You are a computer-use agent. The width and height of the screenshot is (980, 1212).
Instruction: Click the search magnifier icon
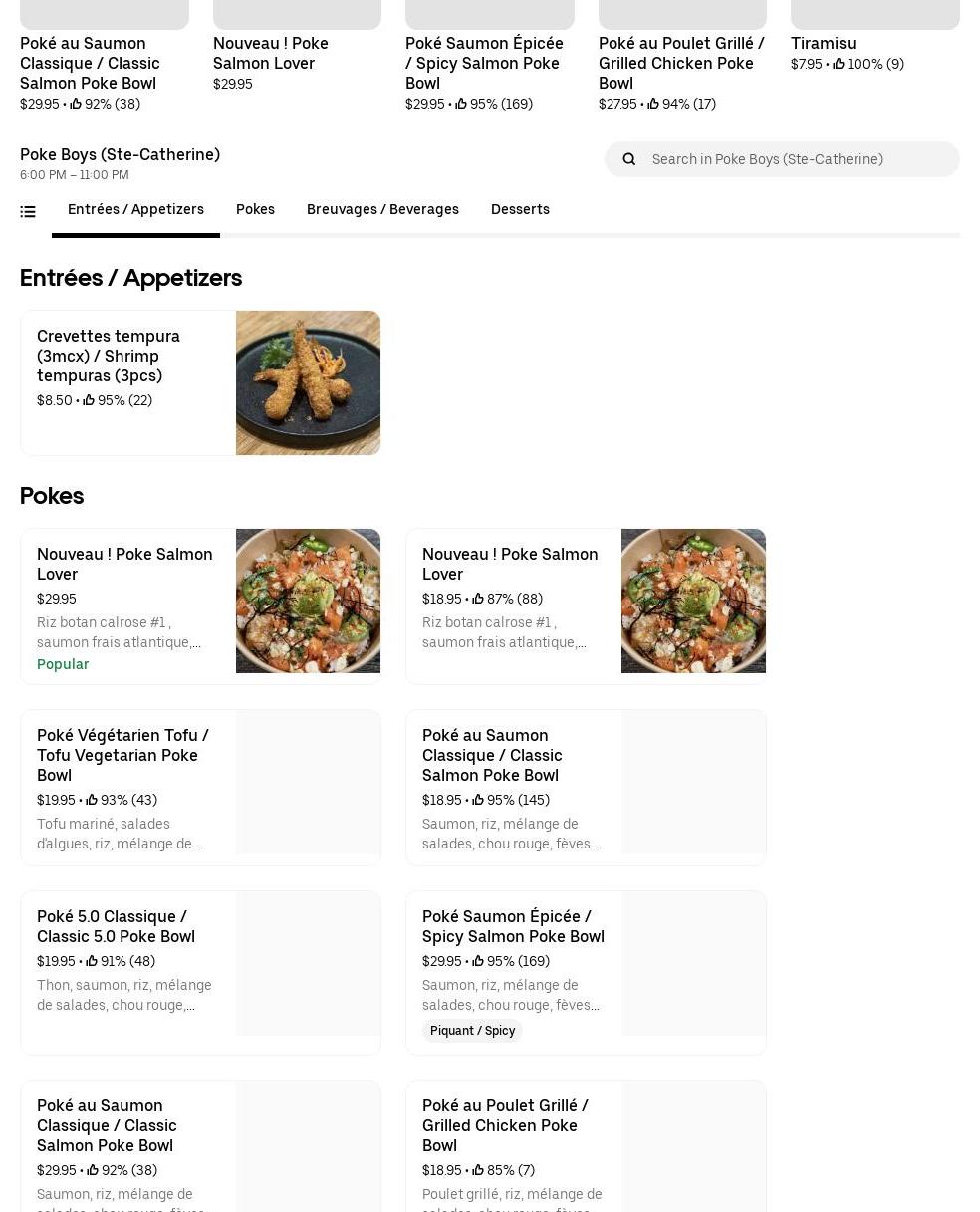[628, 159]
